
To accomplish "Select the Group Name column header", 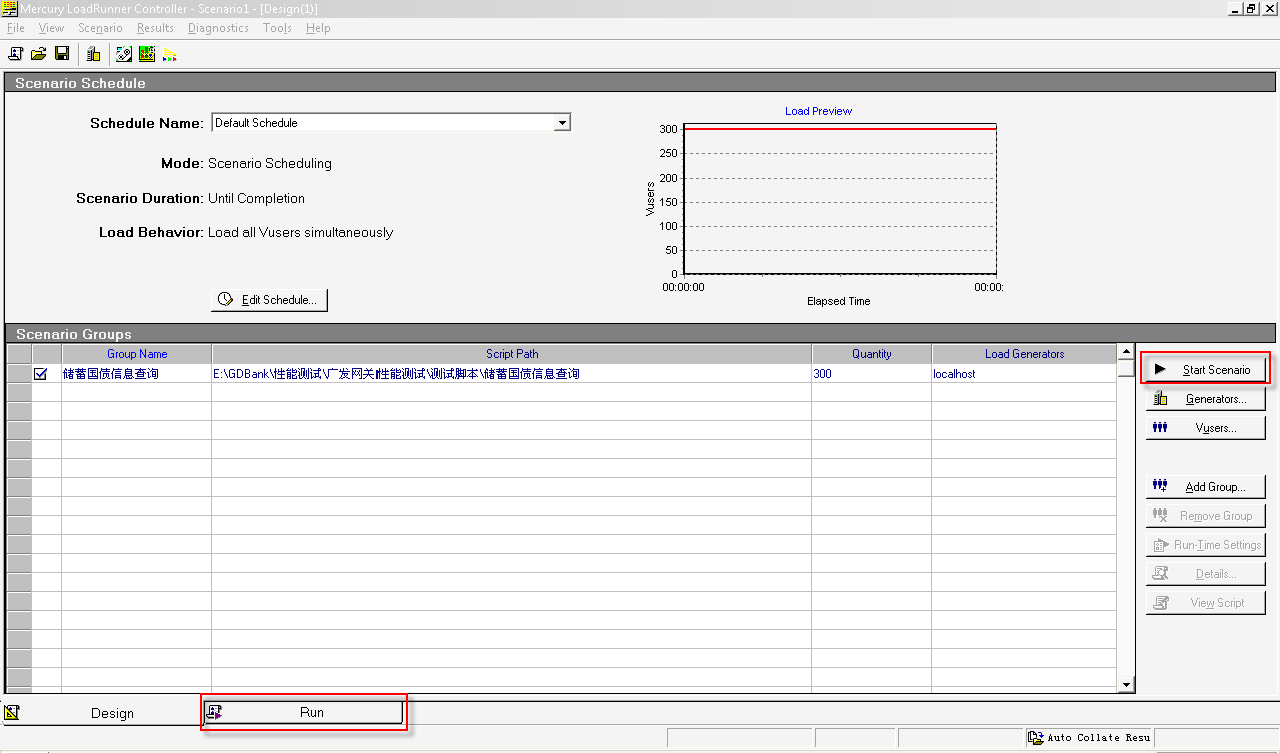I will pyautogui.click(x=137, y=354).
